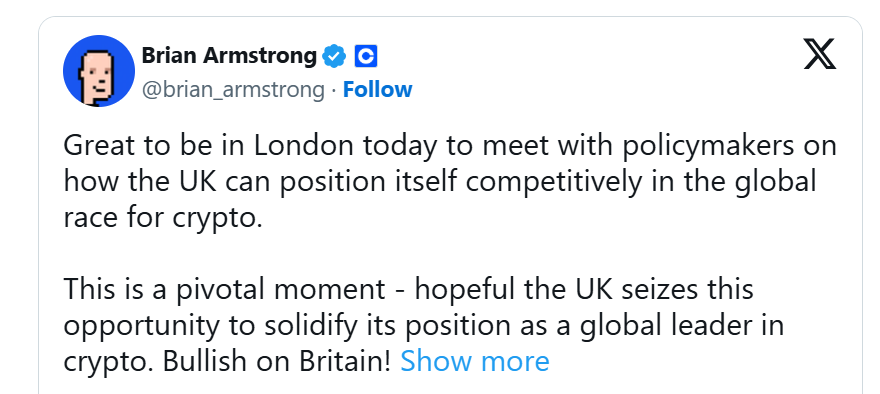Click the 'race for crypto.' line

point(163,218)
